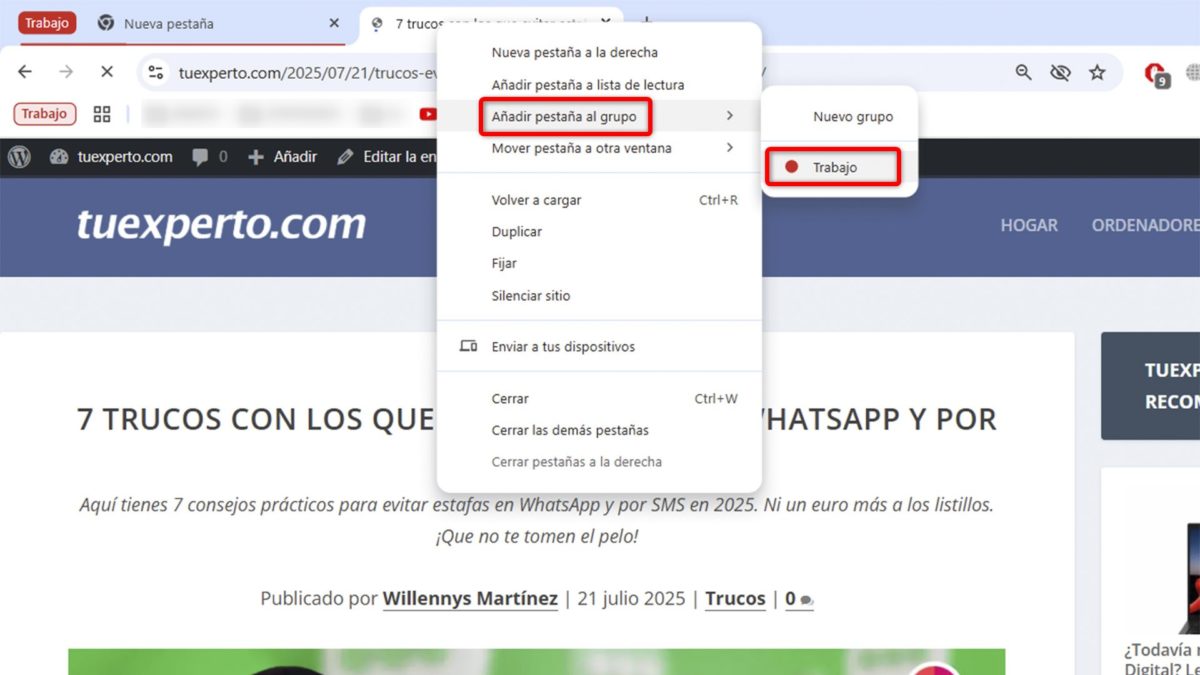The width and height of the screenshot is (1200, 675).
Task: Click the tuexperto.com site logo
Action: (x=221, y=225)
